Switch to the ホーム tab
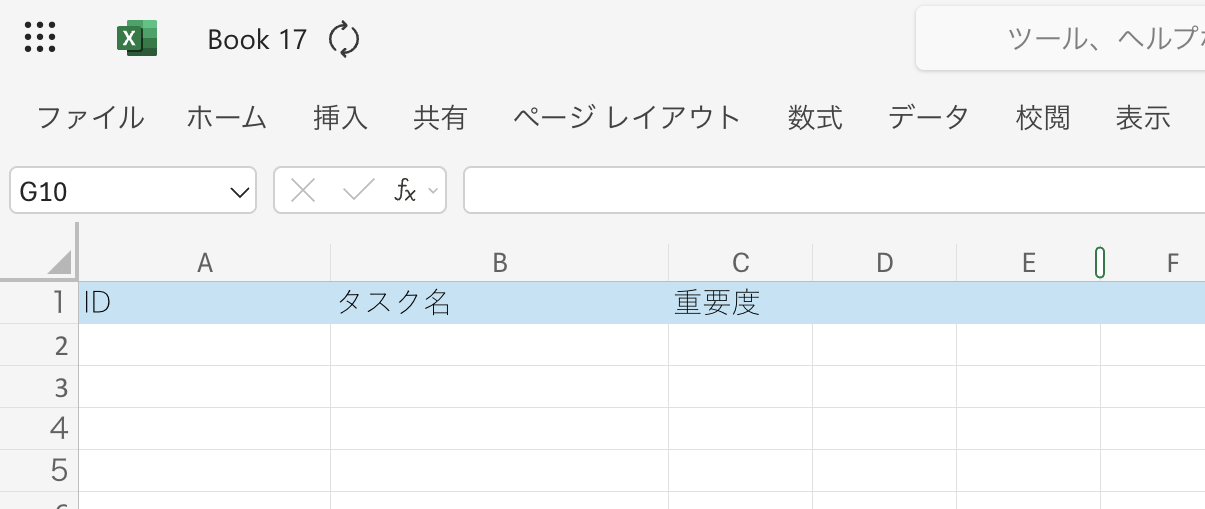This screenshot has width=1205, height=509. click(226, 118)
